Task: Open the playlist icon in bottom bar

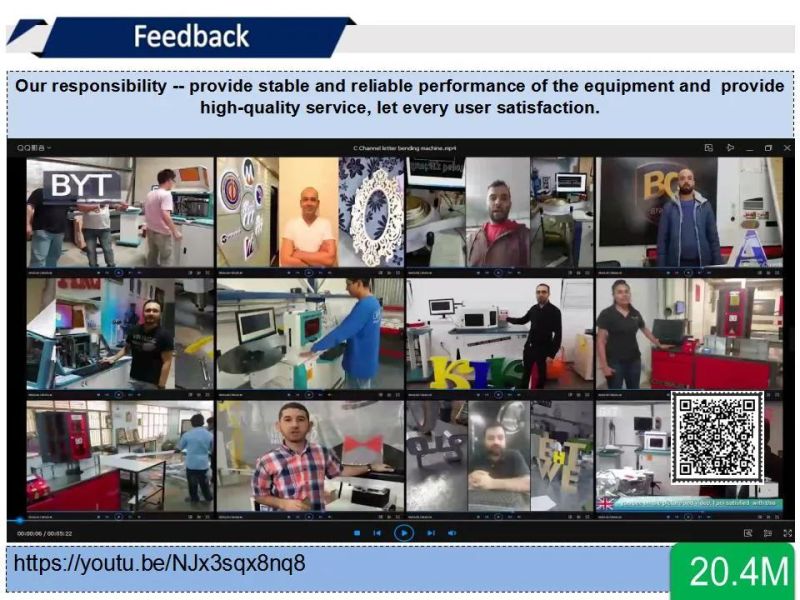Action: (767, 533)
